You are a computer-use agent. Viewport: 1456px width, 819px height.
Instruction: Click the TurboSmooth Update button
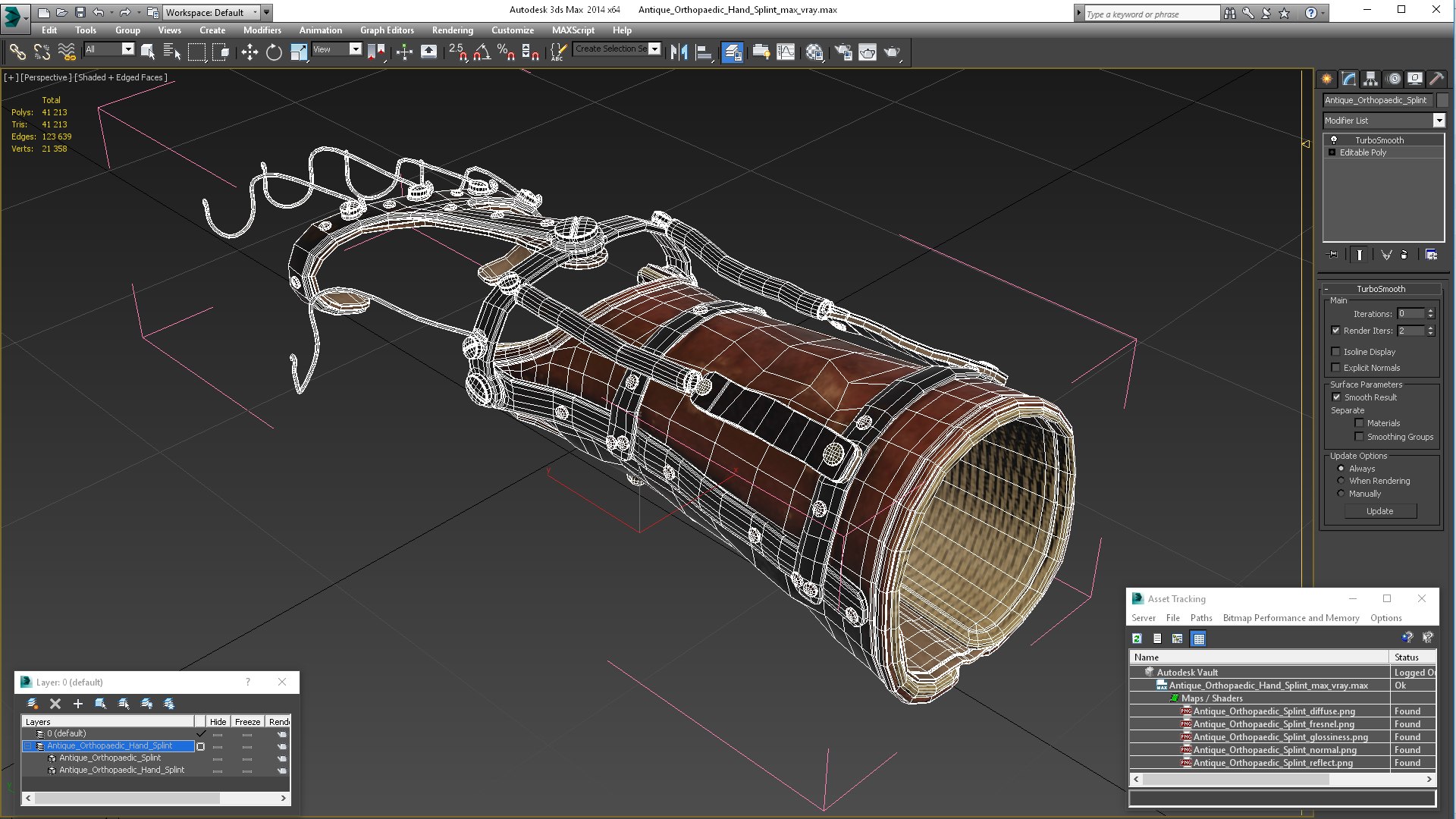(x=1379, y=511)
